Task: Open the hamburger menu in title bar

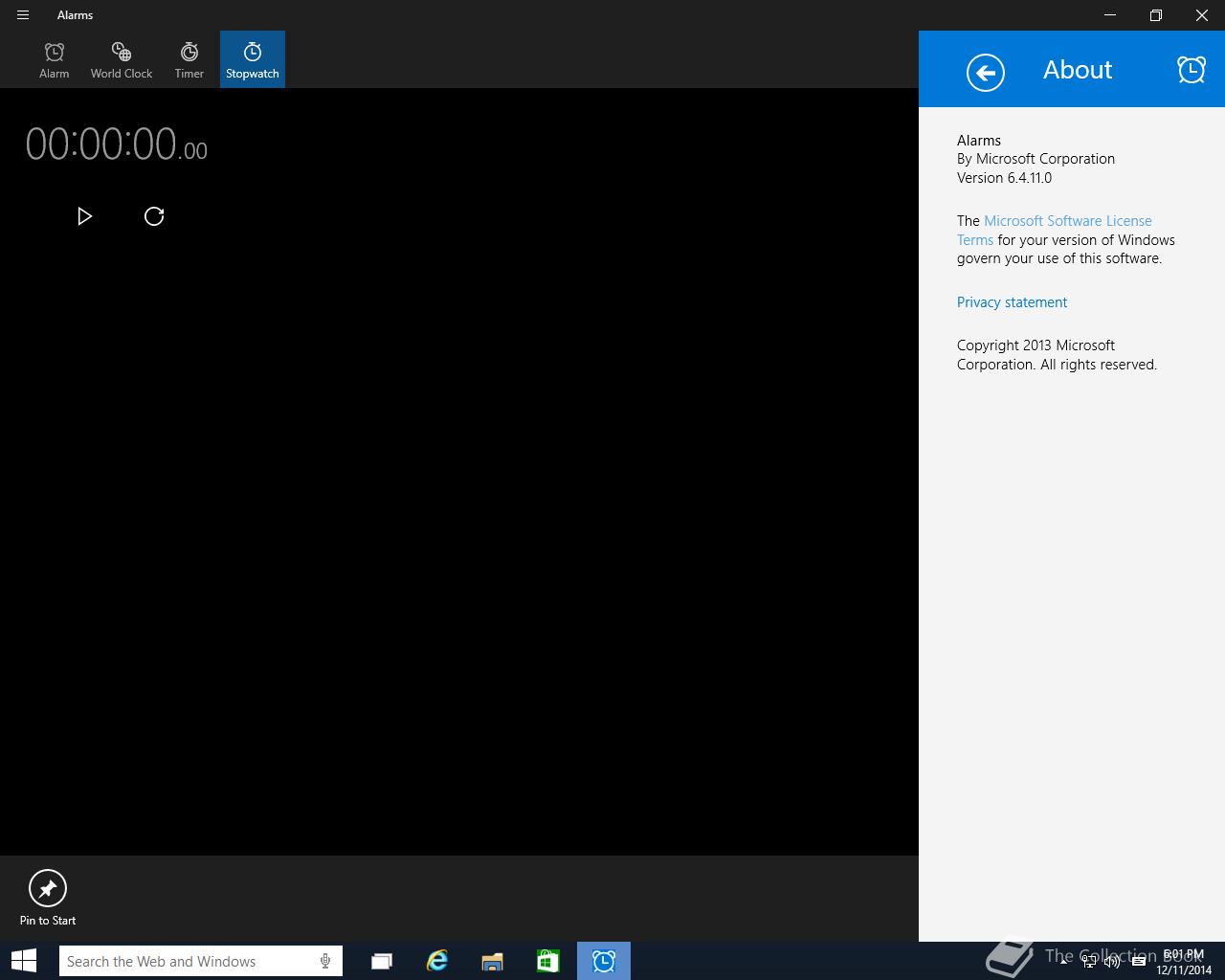Action: (x=23, y=15)
